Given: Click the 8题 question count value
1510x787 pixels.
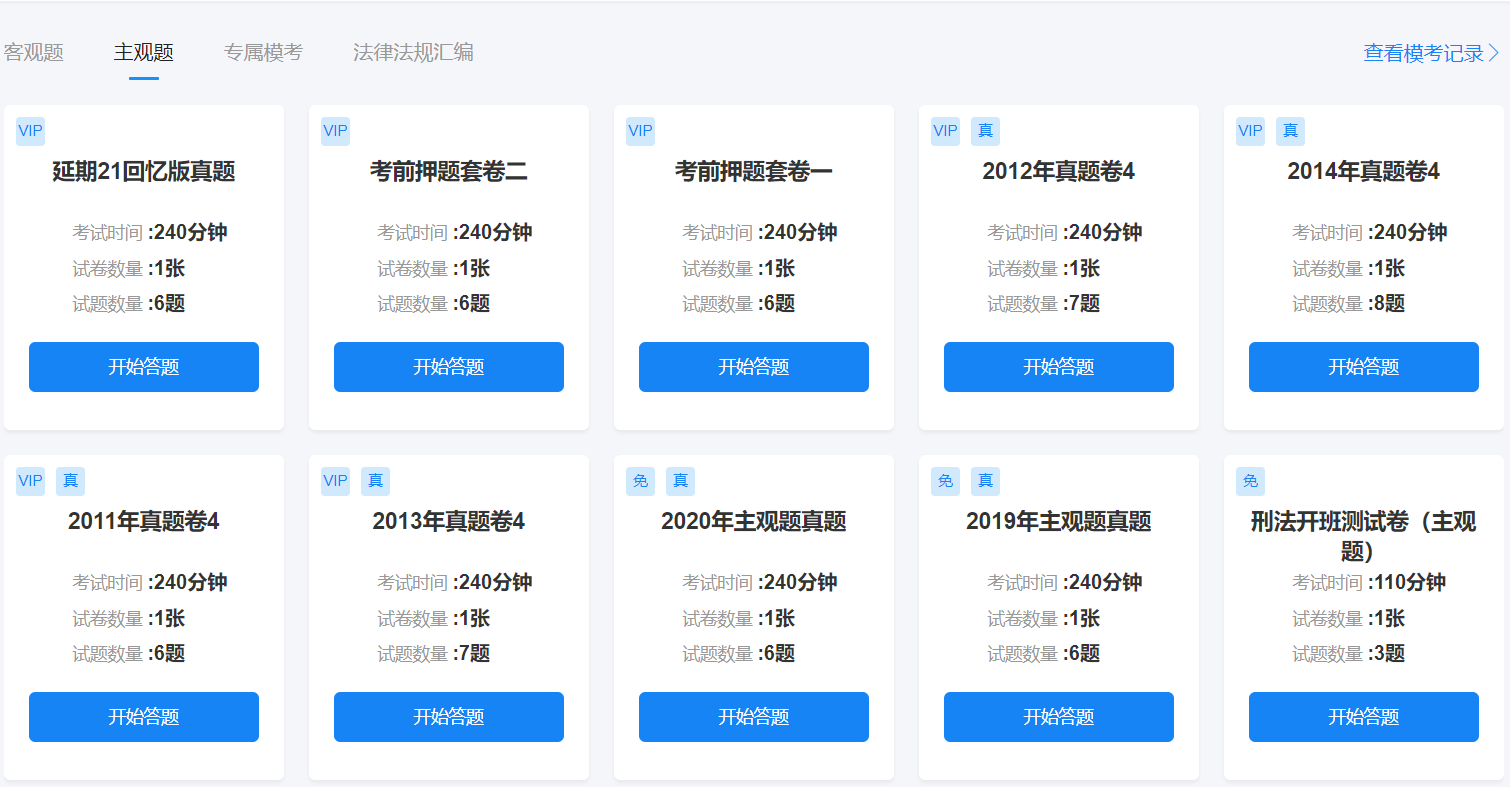Looking at the screenshot, I should pyautogui.click(x=1389, y=303).
